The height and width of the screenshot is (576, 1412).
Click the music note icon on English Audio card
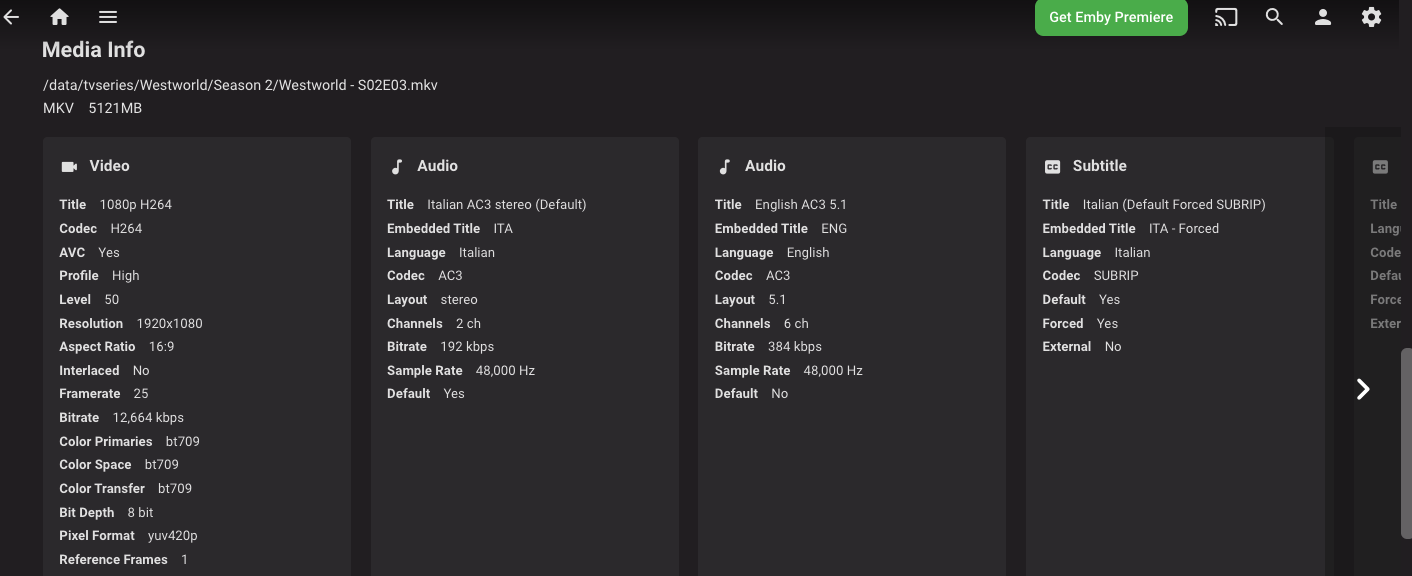click(x=725, y=167)
